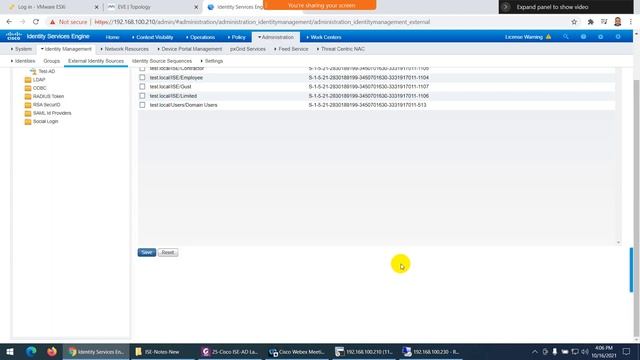Open the RSA SecurID folder
Image resolution: width=640 pixels, height=360 pixels.
click(x=28, y=105)
